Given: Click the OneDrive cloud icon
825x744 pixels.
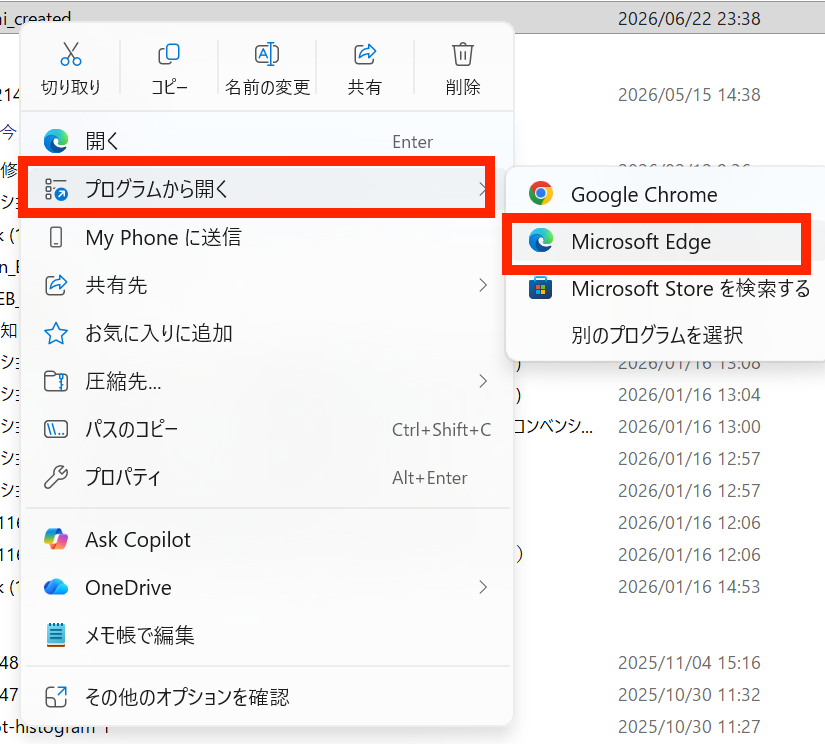Looking at the screenshot, I should coord(56,587).
